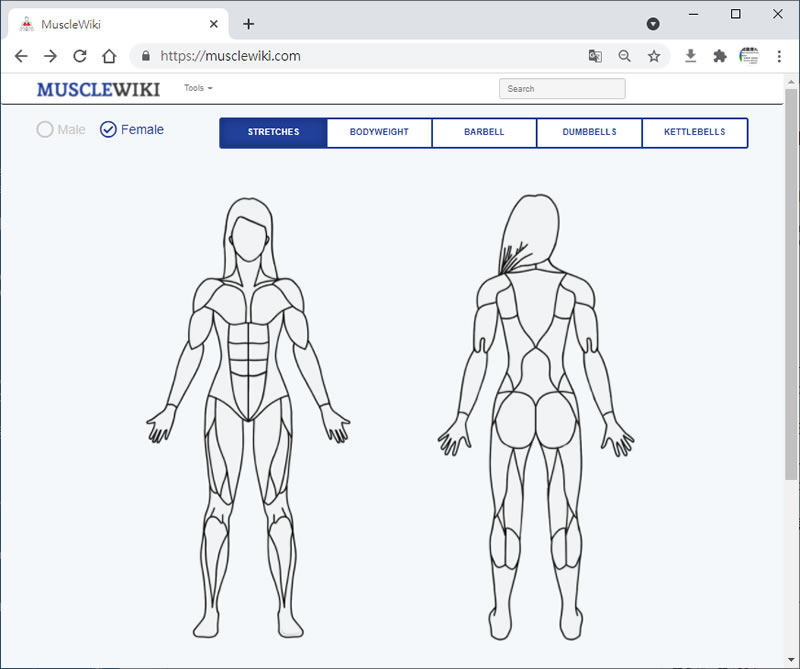800x669 pixels.
Task: Focus the Search input field
Action: (x=562, y=88)
